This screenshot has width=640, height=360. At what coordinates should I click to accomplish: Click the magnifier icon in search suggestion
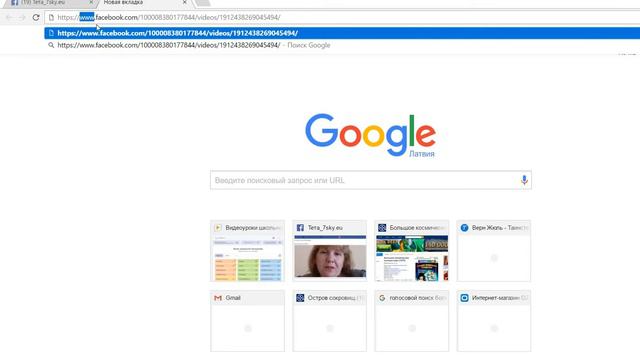click(51, 45)
